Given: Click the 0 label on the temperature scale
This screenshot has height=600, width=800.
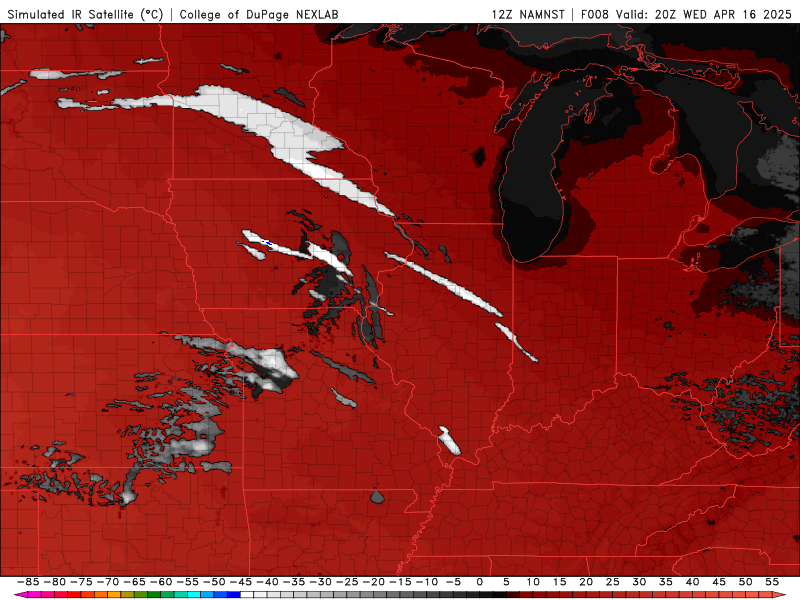Looking at the screenshot, I should pyautogui.click(x=479, y=582).
